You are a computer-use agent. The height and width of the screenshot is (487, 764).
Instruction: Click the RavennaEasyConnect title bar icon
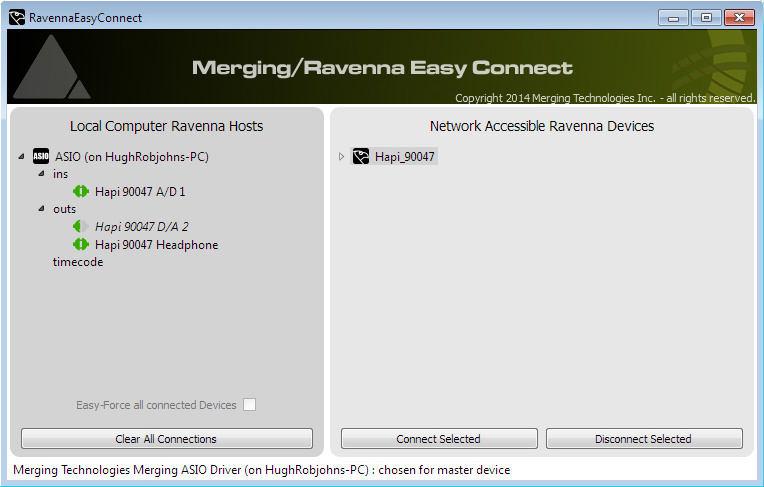coord(17,17)
